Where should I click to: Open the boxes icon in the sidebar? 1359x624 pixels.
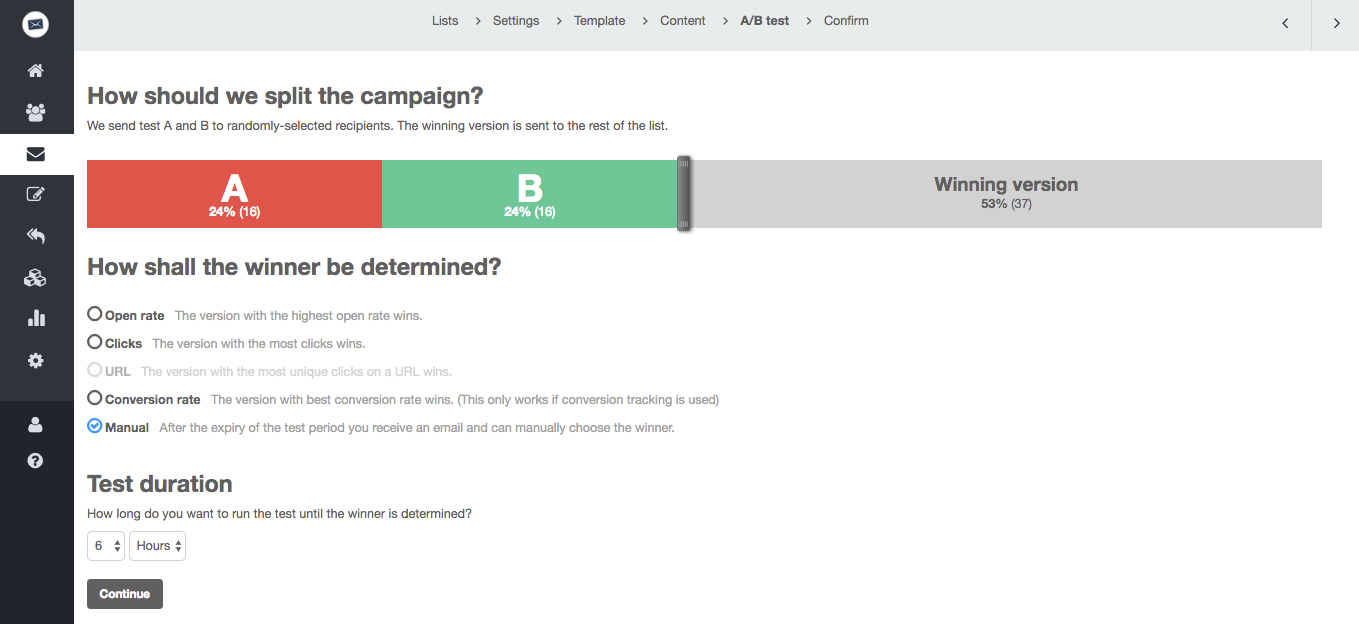click(36, 278)
